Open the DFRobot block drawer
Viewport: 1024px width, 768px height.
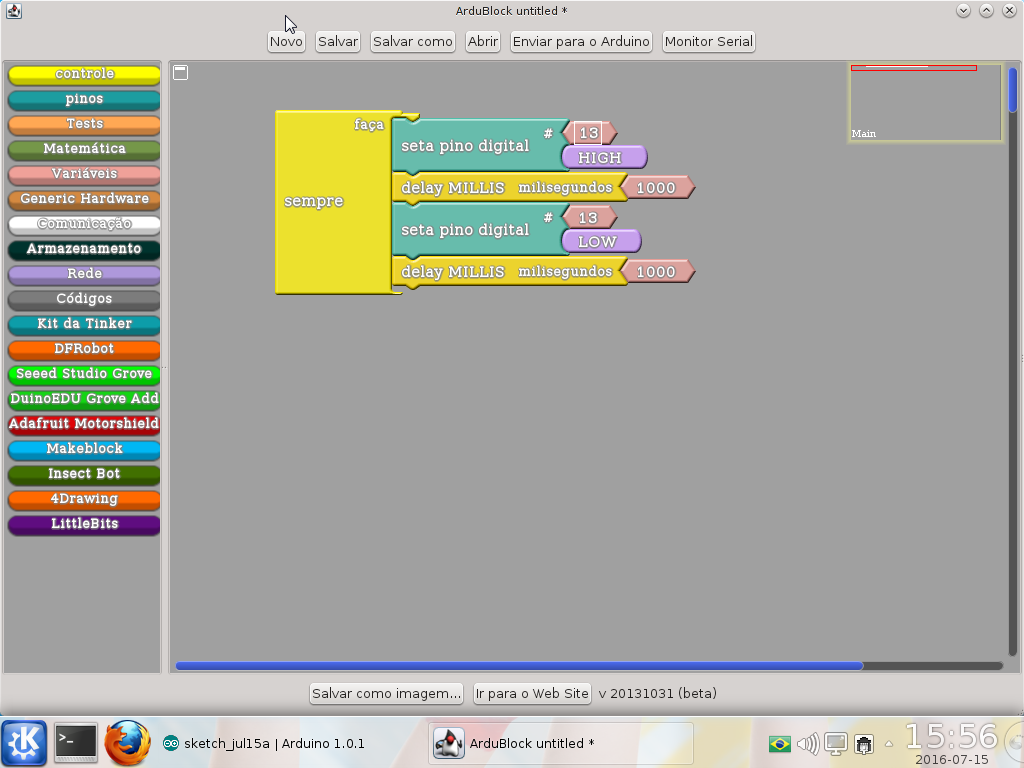pyautogui.click(x=84, y=349)
